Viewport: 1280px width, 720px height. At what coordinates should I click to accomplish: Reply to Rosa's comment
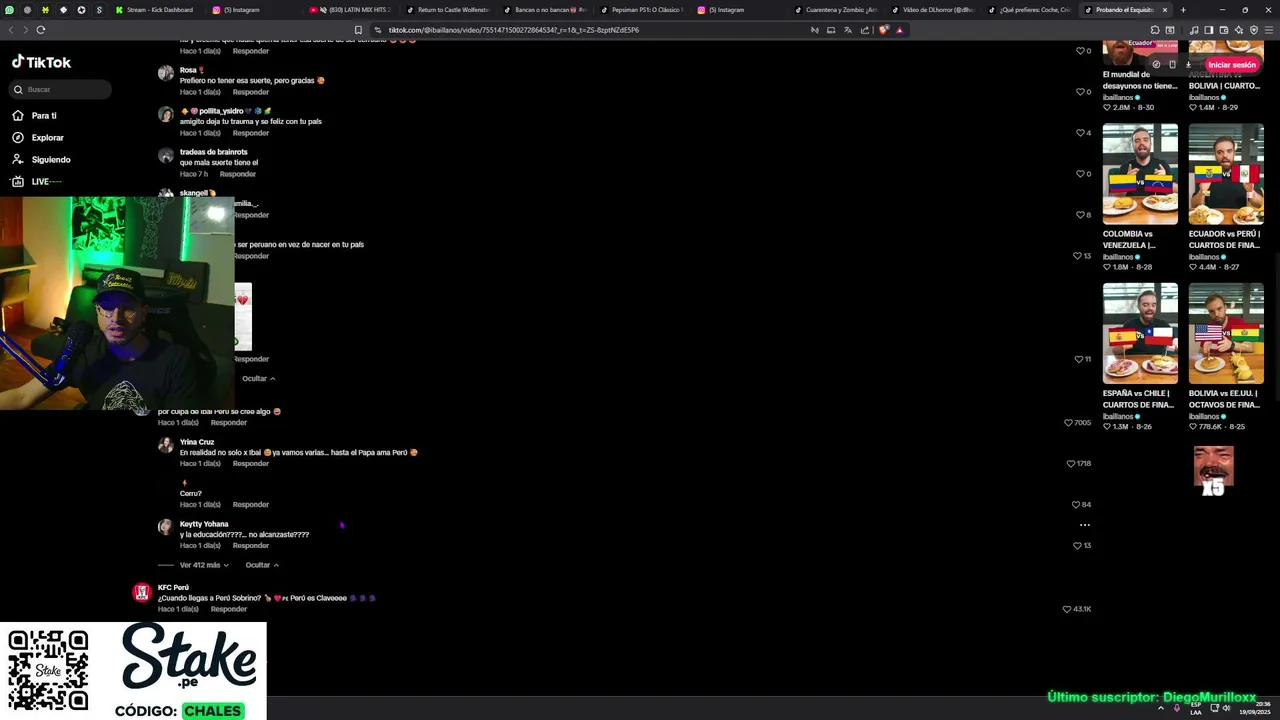tap(250, 92)
